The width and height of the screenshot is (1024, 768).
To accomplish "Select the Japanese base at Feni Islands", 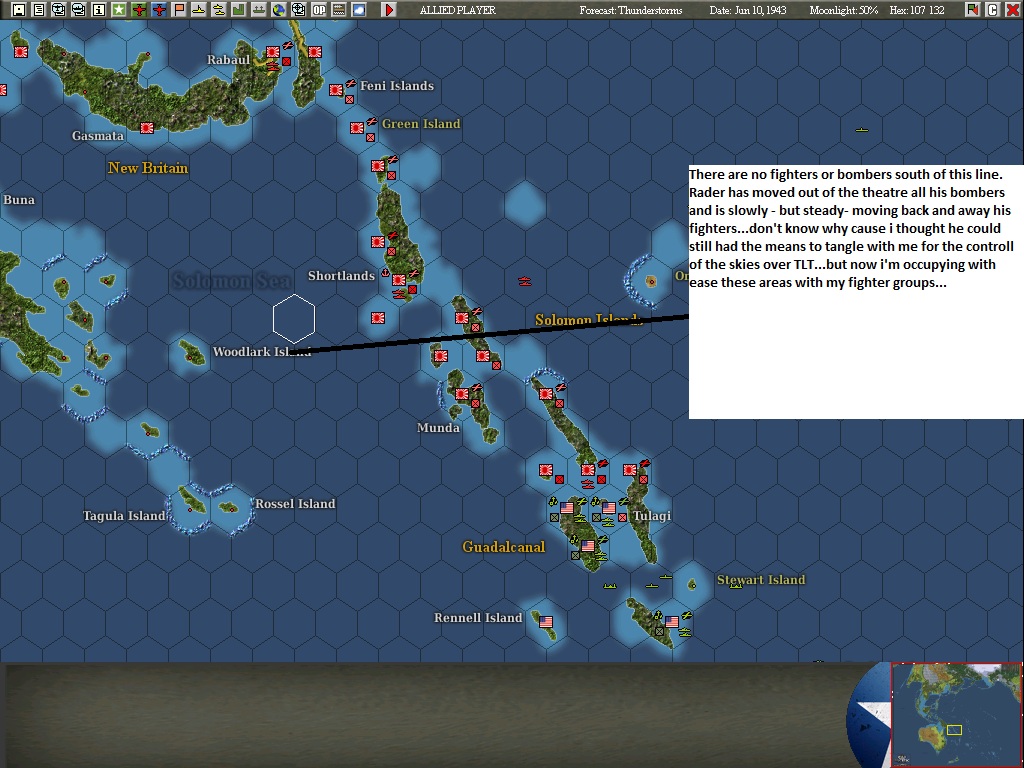I will pyautogui.click(x=336, y=90).
